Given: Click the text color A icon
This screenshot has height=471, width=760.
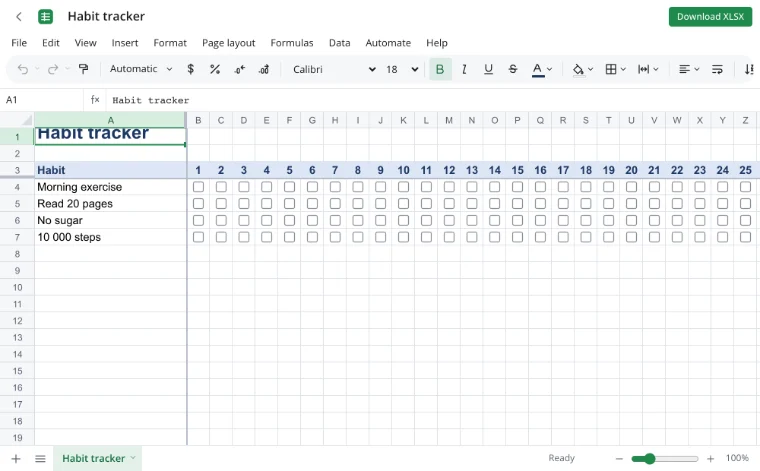Looking at the screenshot, I should coord(537,69).
